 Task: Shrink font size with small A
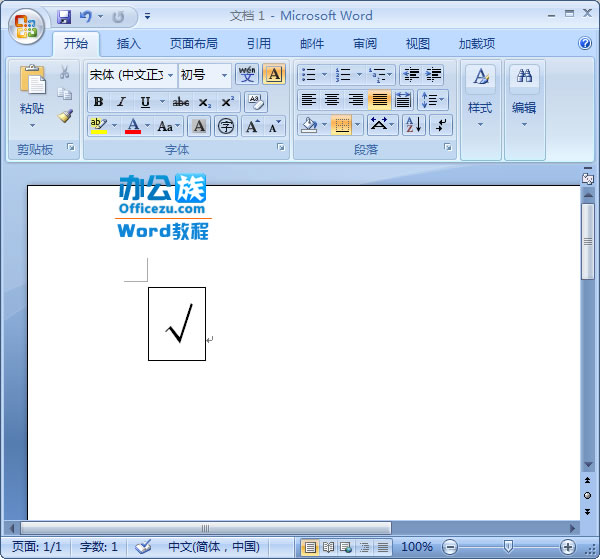275,126
